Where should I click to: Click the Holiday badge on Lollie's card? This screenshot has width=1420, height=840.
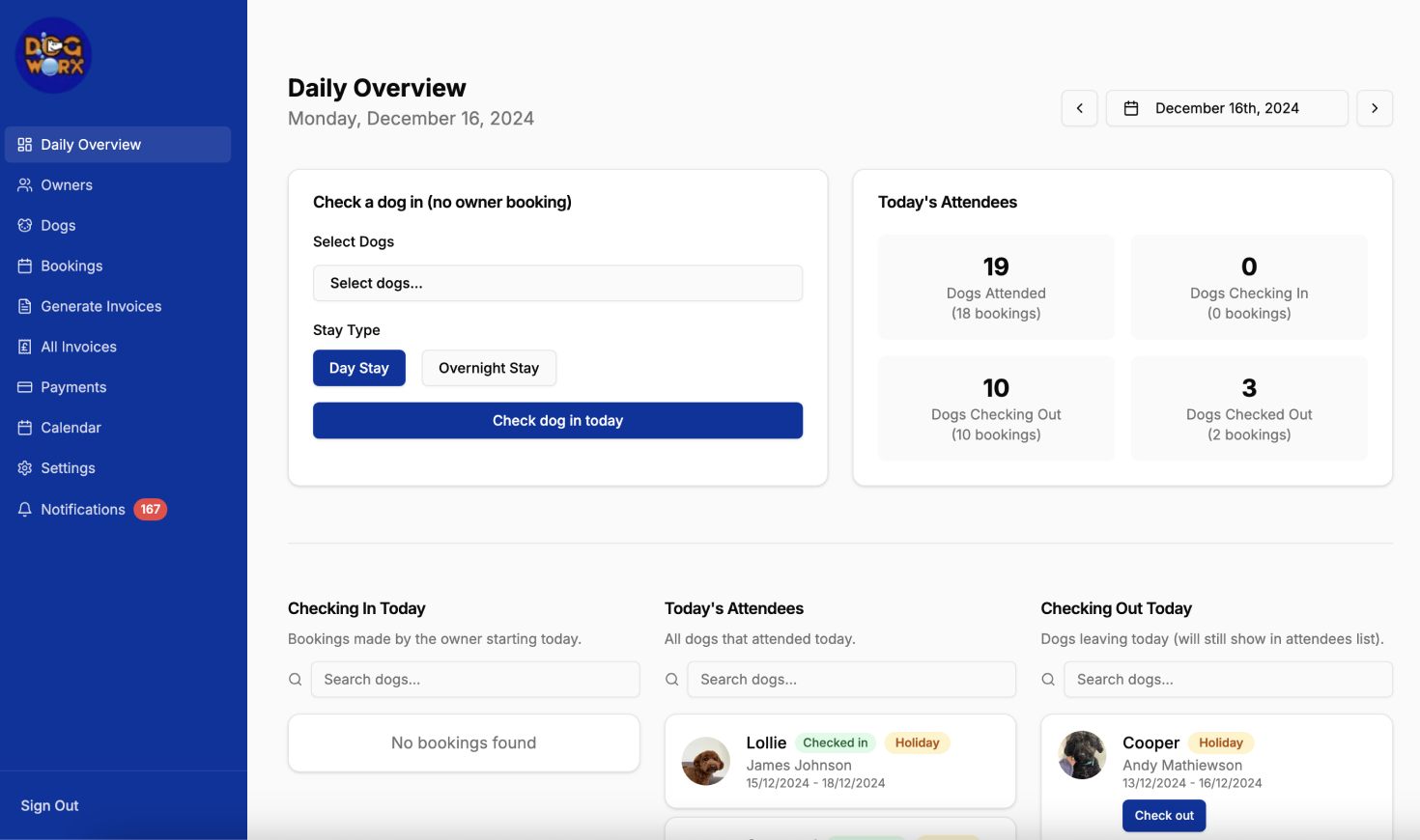[917, 742]
